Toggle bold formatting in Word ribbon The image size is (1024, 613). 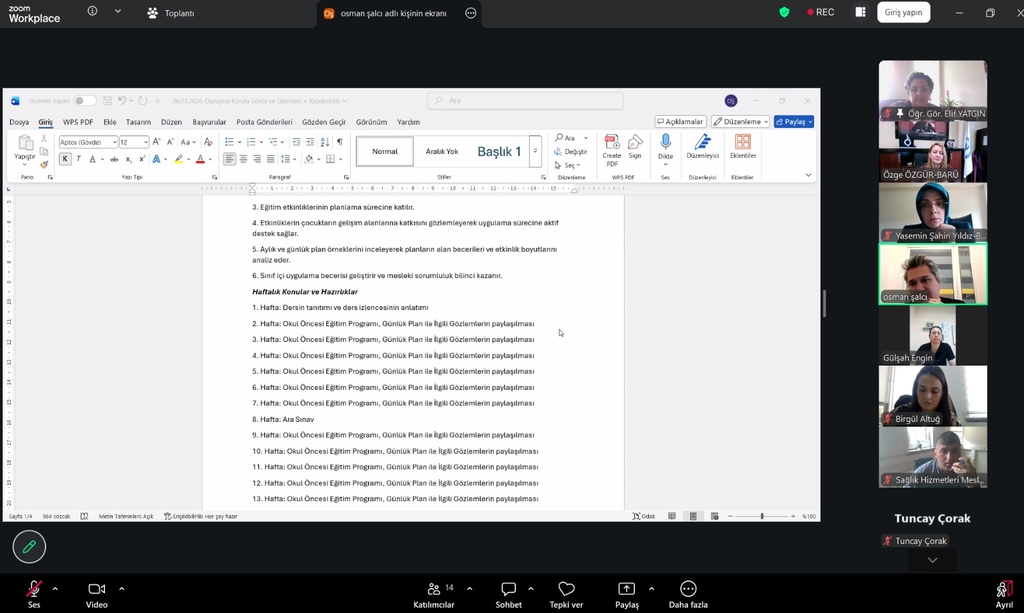coord(65,159)
